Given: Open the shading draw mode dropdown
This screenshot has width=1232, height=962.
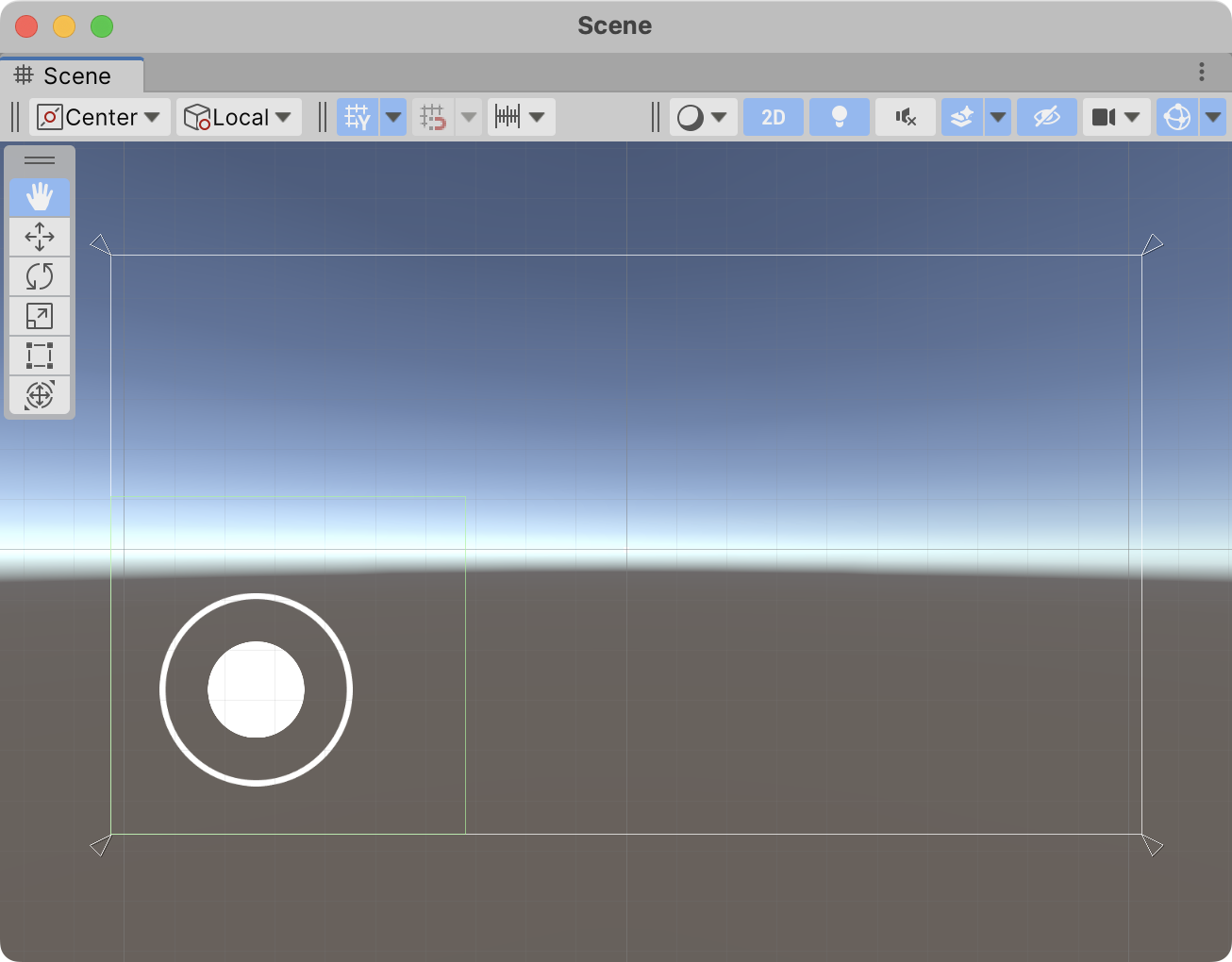Looking at the screenshot, I should coord(704,117).
